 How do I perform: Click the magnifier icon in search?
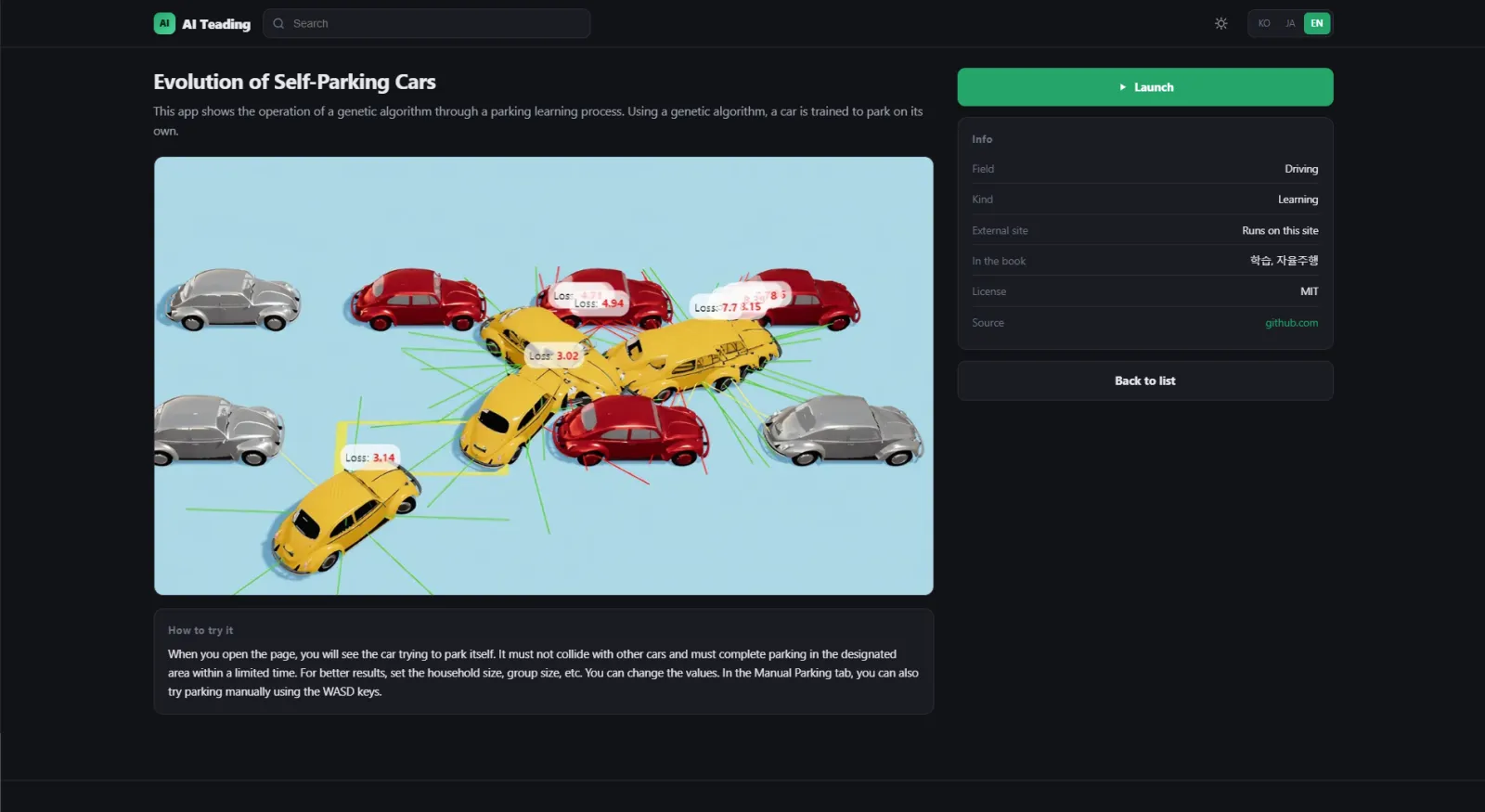click(x=278, y=23)
